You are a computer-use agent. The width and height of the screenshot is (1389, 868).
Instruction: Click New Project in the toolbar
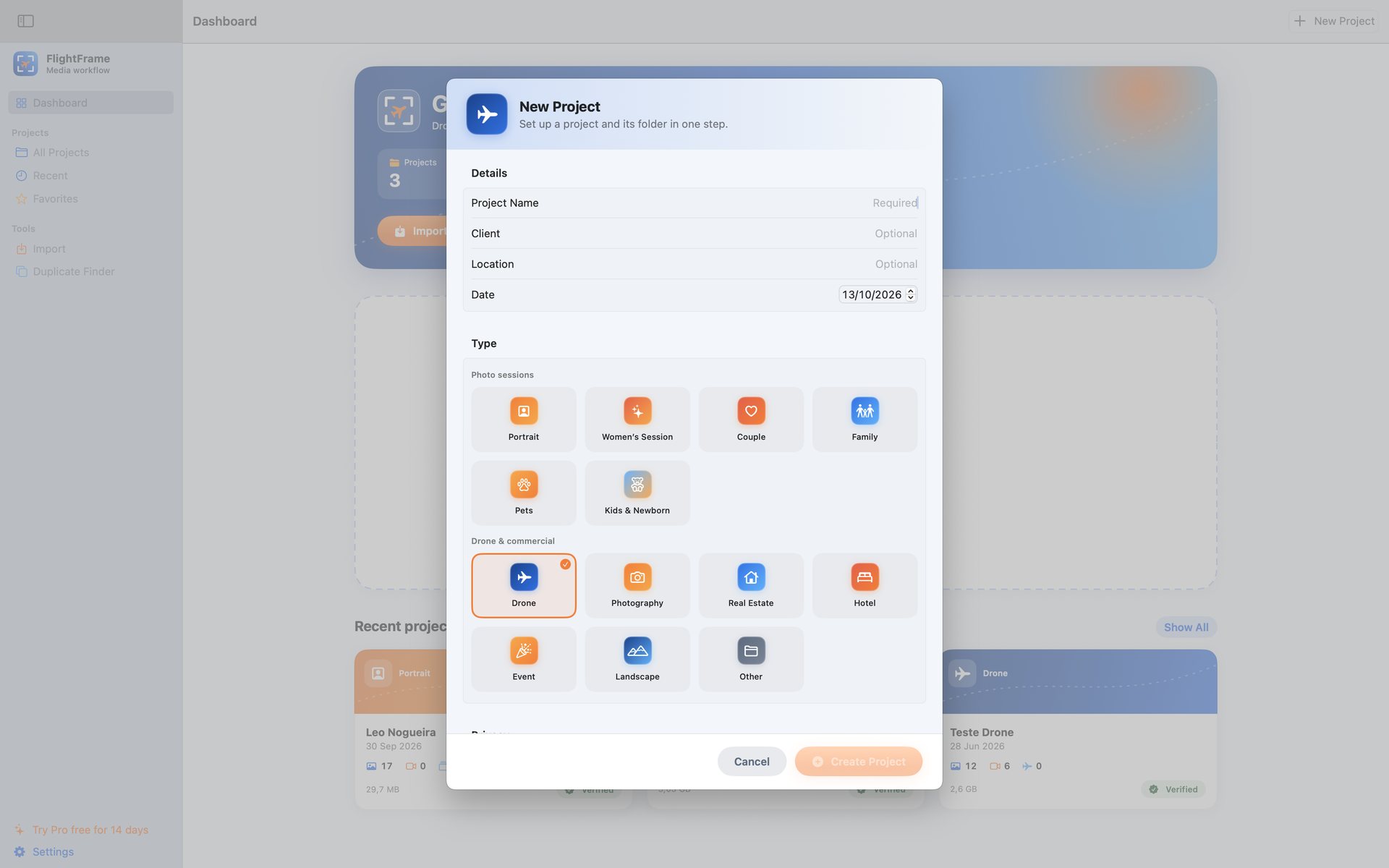tap(1334, 21)
